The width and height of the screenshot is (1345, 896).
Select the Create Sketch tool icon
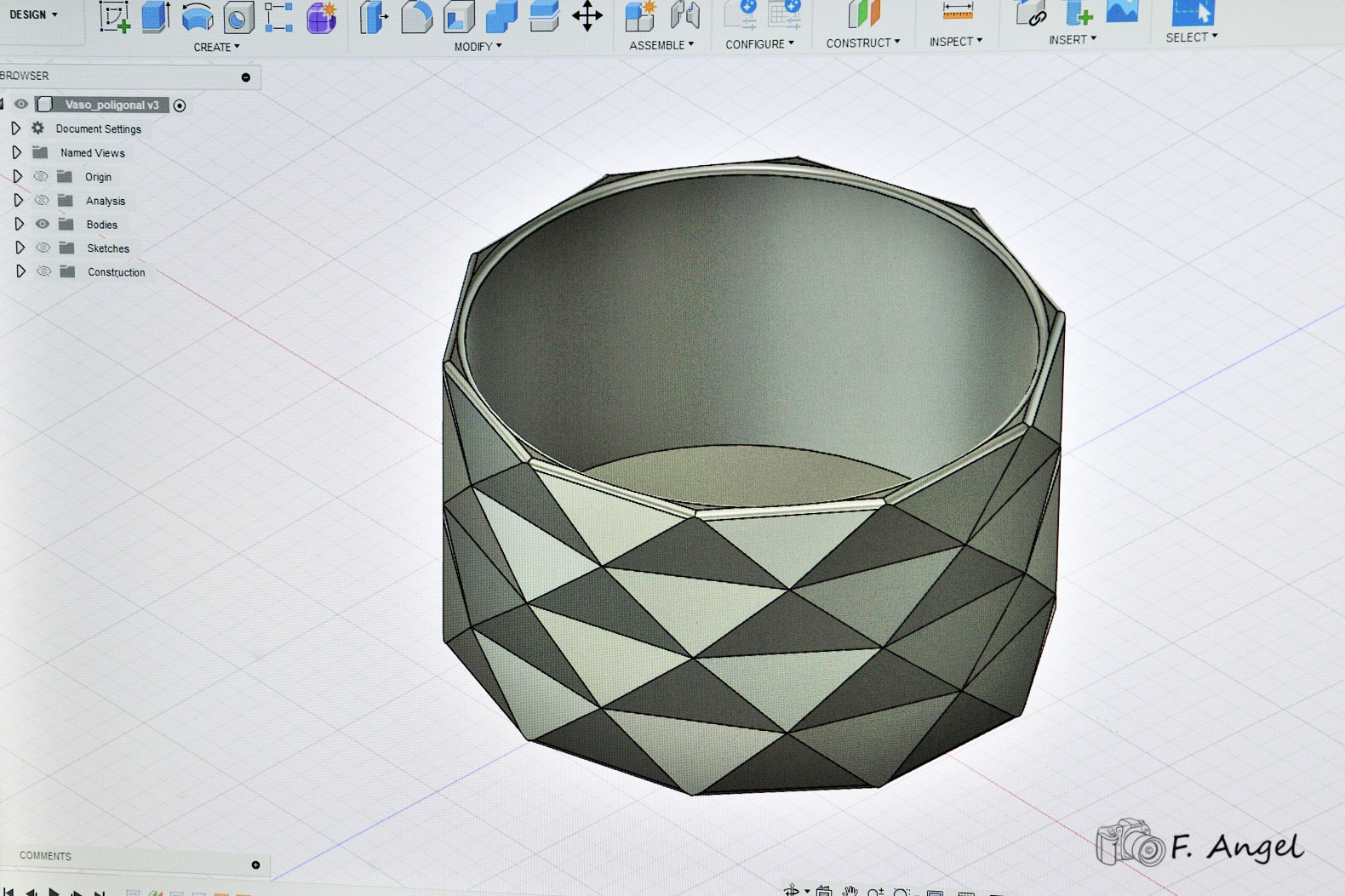114,16
